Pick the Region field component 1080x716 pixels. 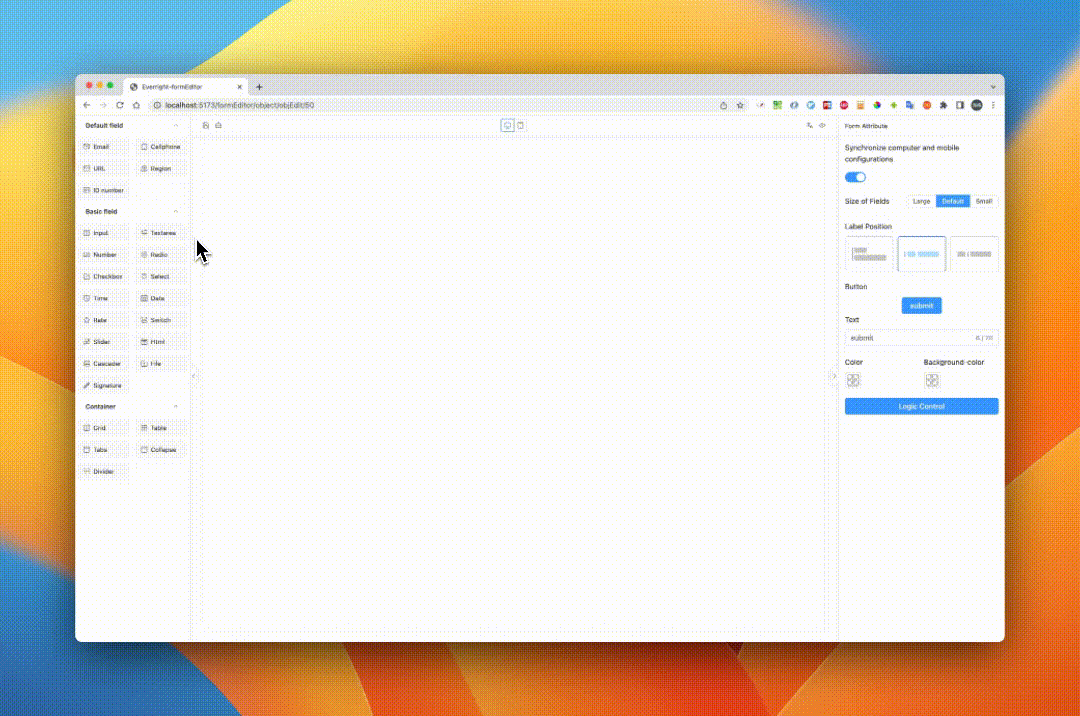(161, 169)
